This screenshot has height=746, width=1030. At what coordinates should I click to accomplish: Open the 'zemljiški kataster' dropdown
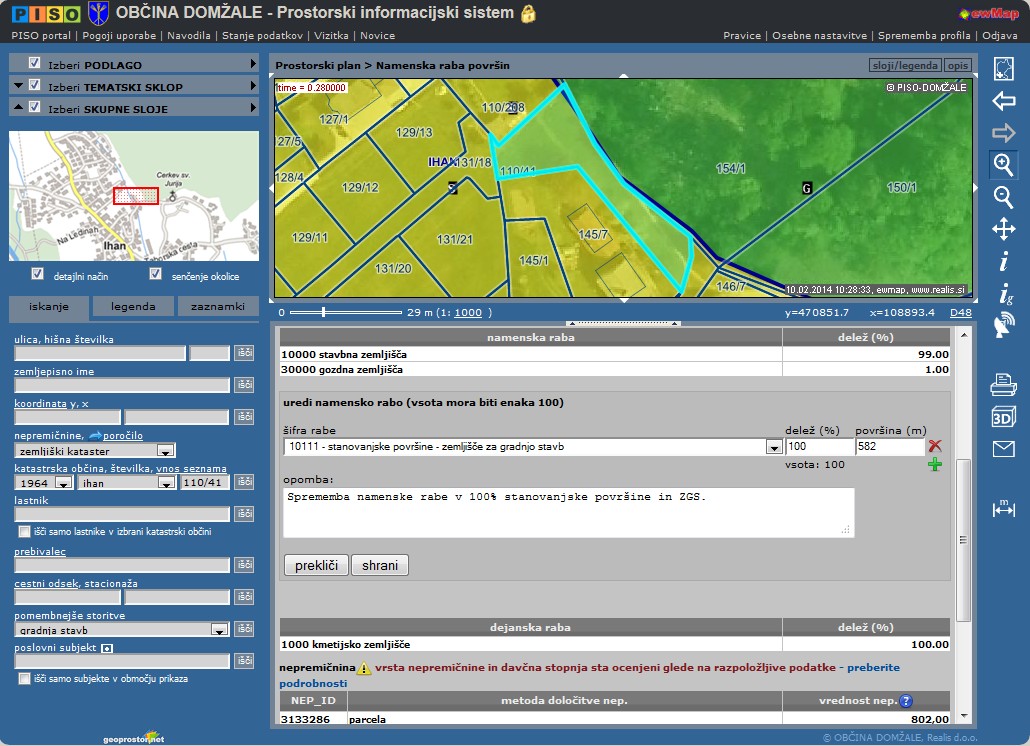tap(166, 451)
